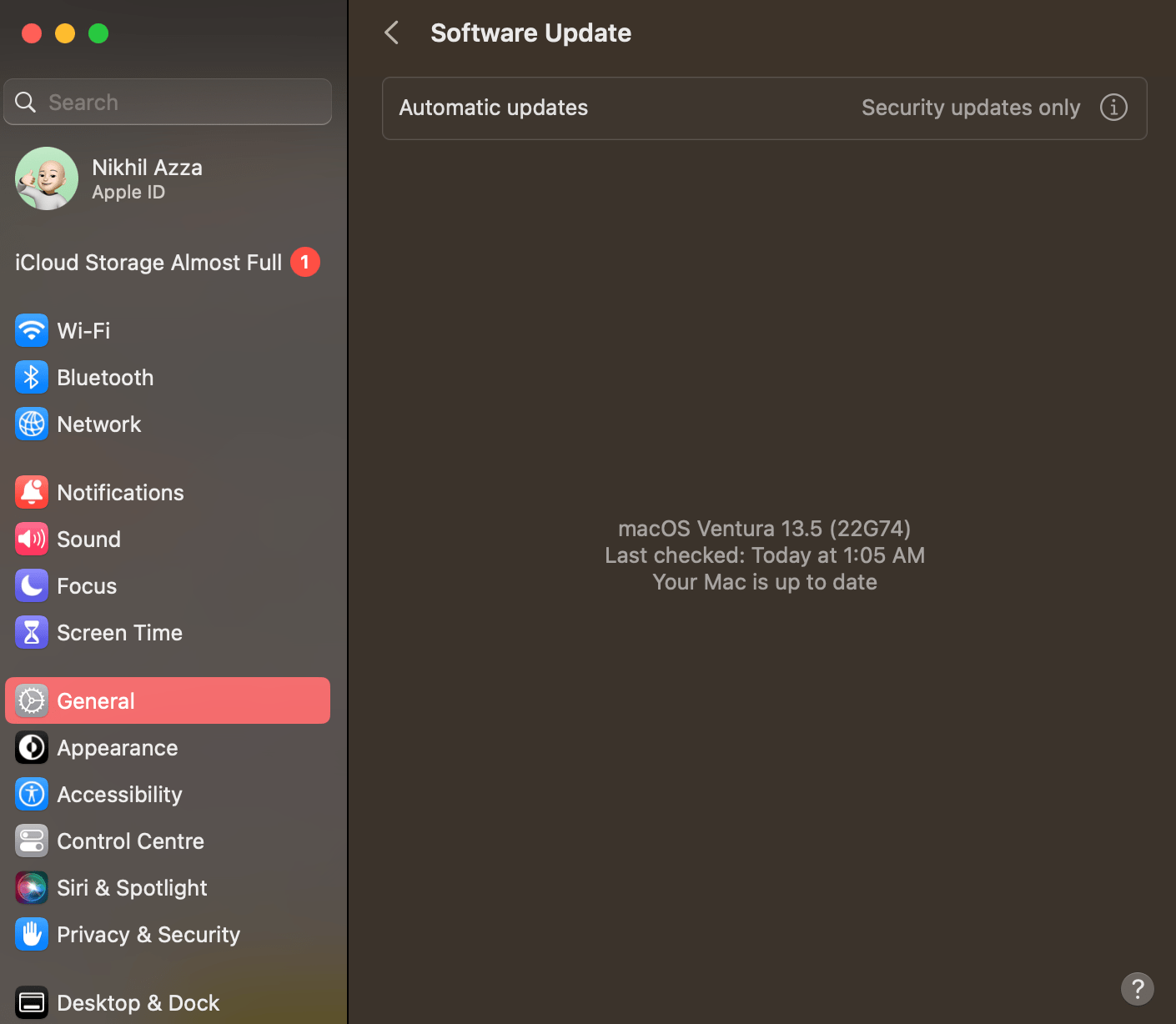Click the Wi-Fi icon in sidebar
This screenshot has width=1176, height=1024.
click(x=32, y=331)
